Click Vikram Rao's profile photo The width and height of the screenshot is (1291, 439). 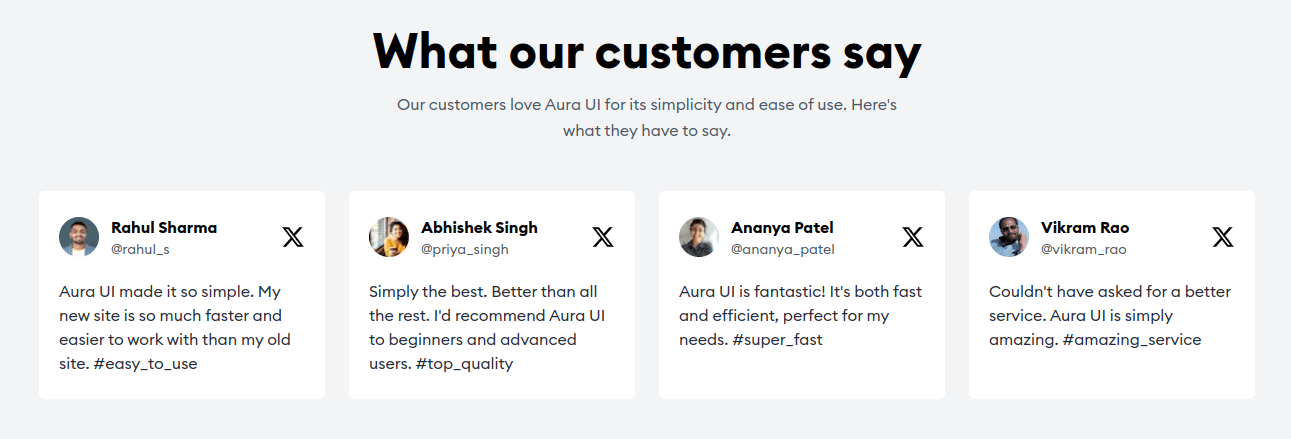1009,237
